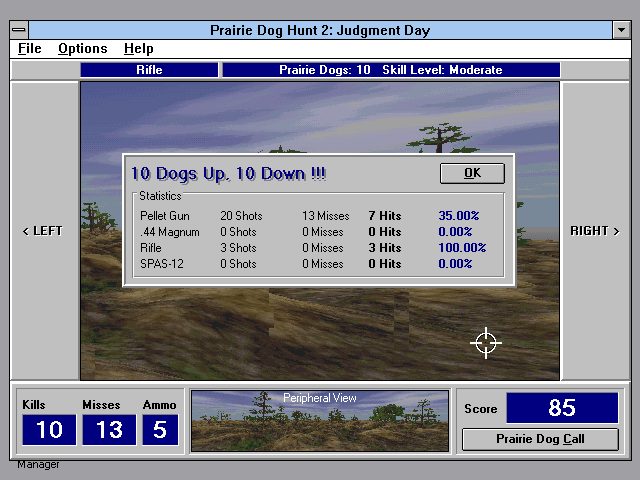This screenshot has width=640, height=480.
Task: Open the Options menu
Action: (x=82, y=49)
